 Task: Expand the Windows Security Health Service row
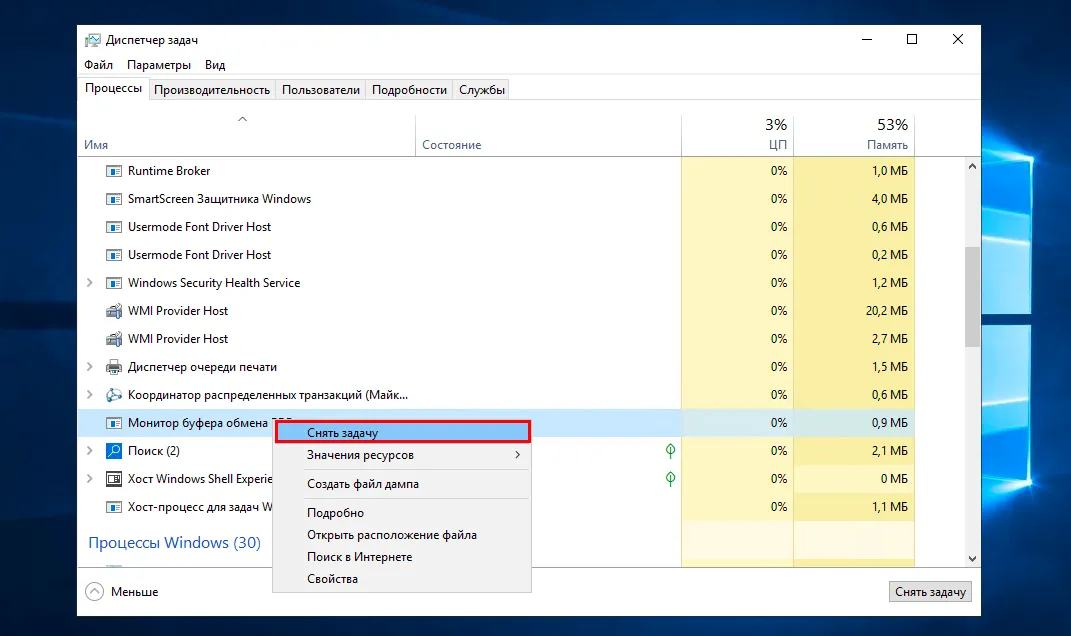(x=90, y=283)
